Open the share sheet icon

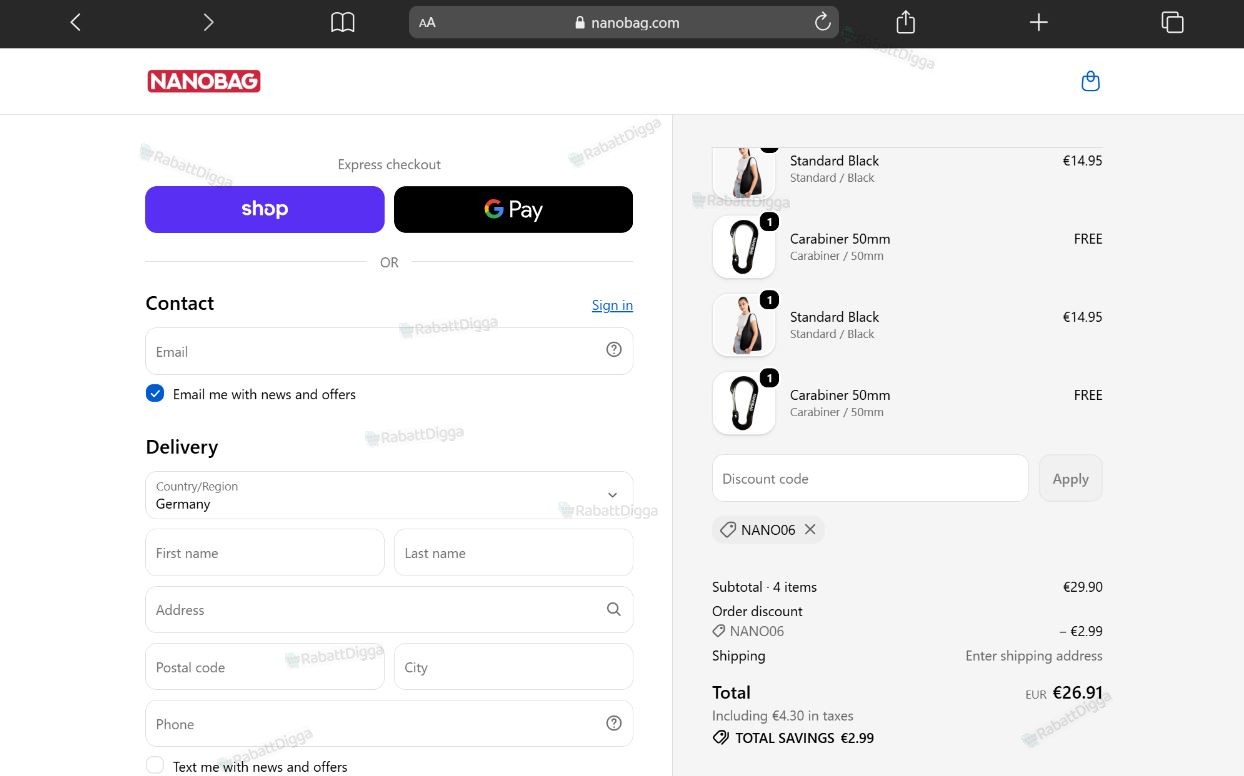[906, 22]
